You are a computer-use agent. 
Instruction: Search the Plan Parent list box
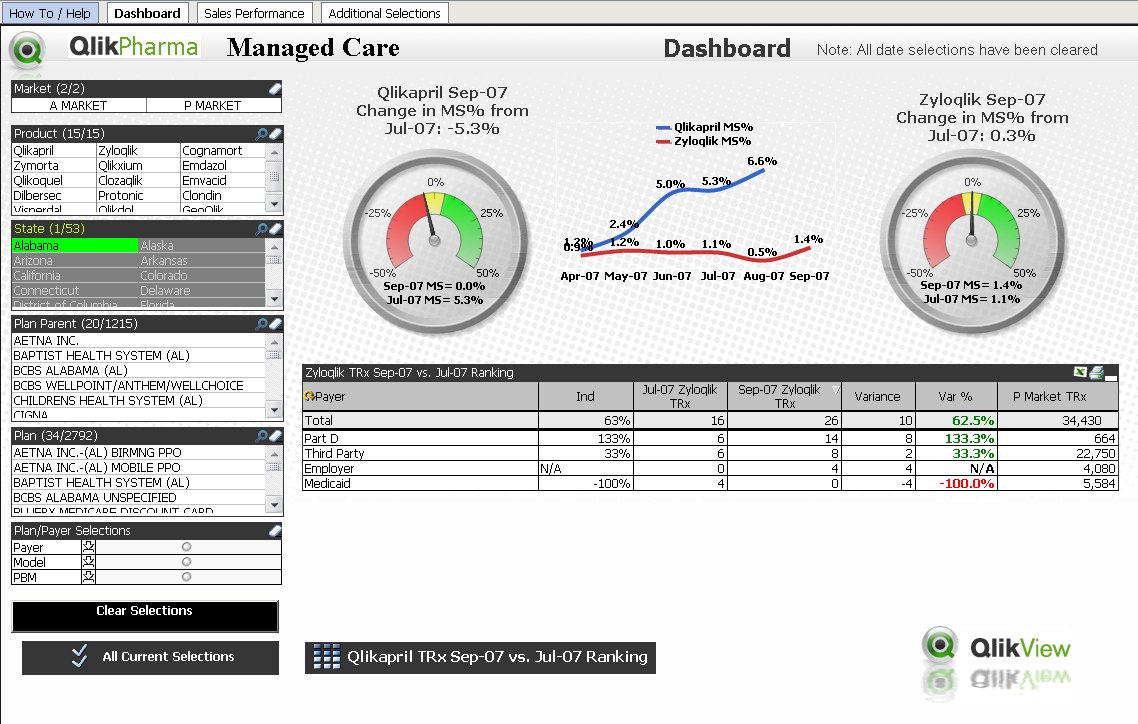pyautogui.click(x=262, y=324)
